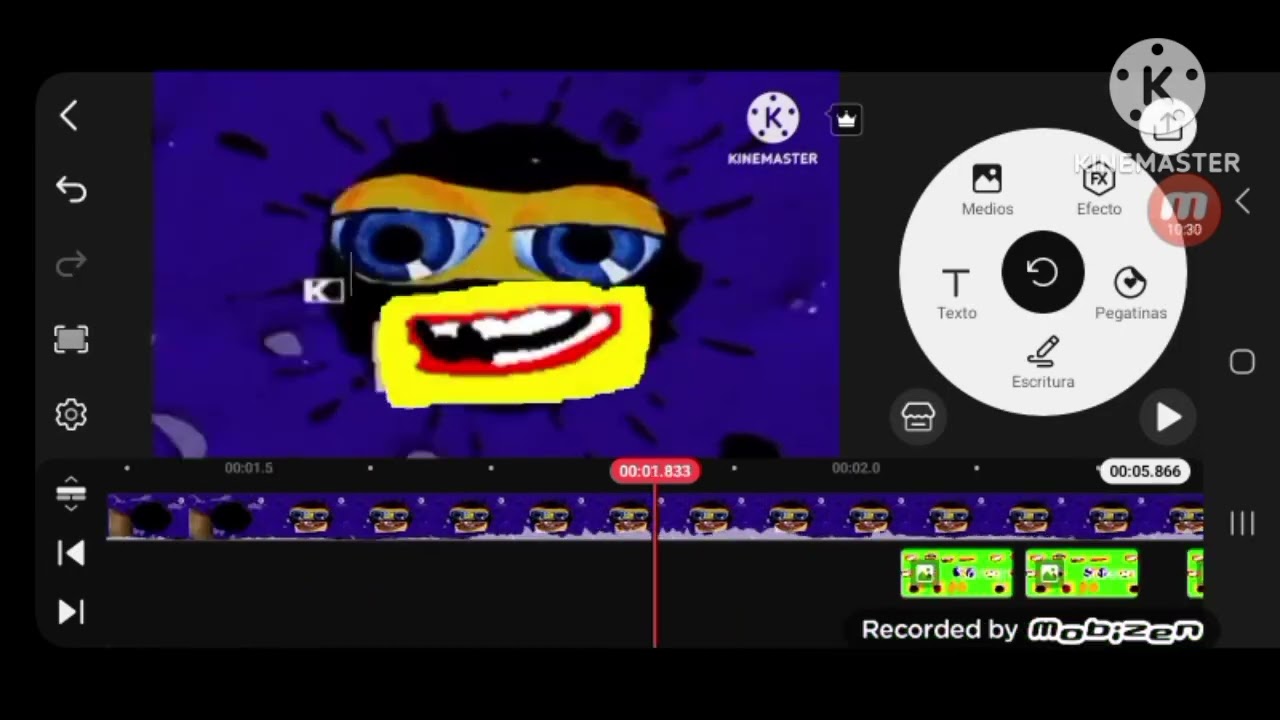The image size is (1280, 720).
Task: Jump to the end of timeline
Action: [x=71, y=612]
